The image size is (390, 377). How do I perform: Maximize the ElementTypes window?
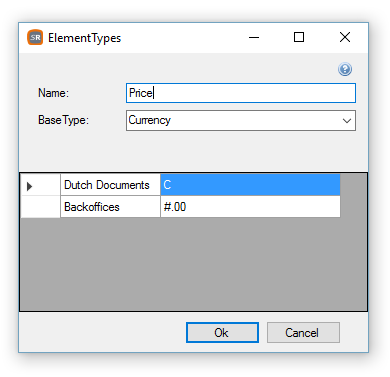click(x=299, y=37)
